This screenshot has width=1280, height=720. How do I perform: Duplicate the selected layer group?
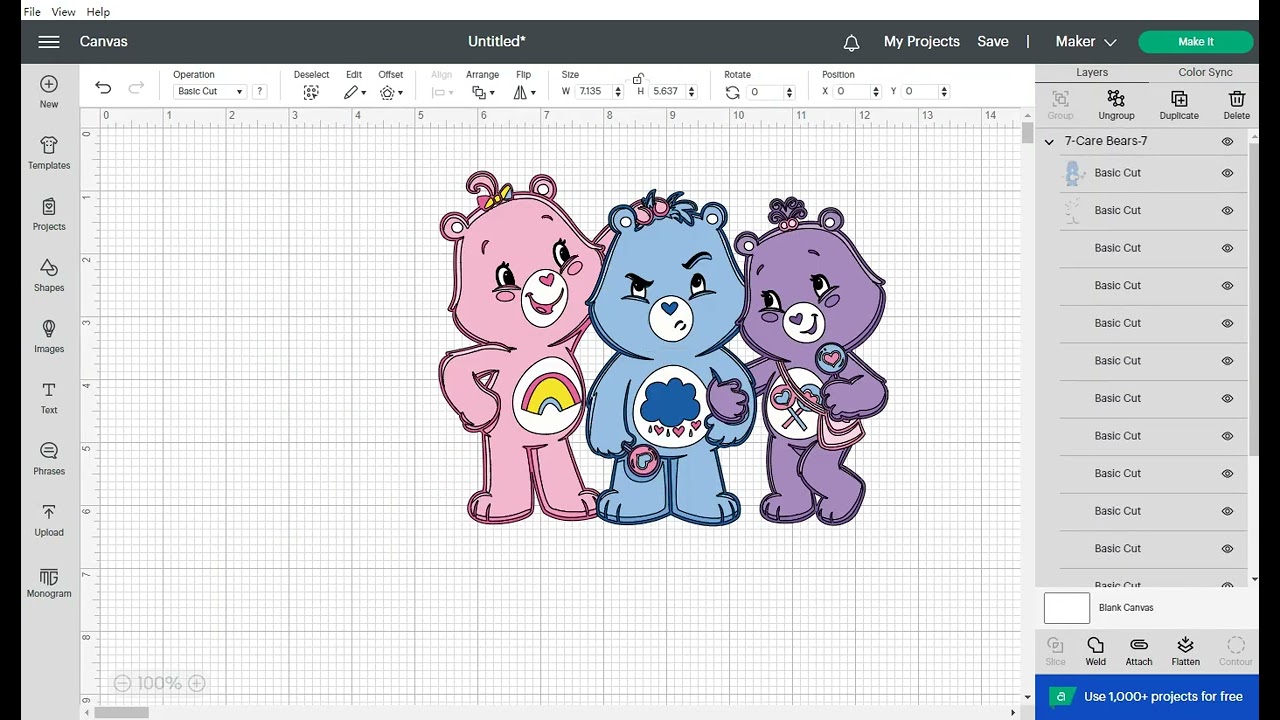[x=1179, y=105]
